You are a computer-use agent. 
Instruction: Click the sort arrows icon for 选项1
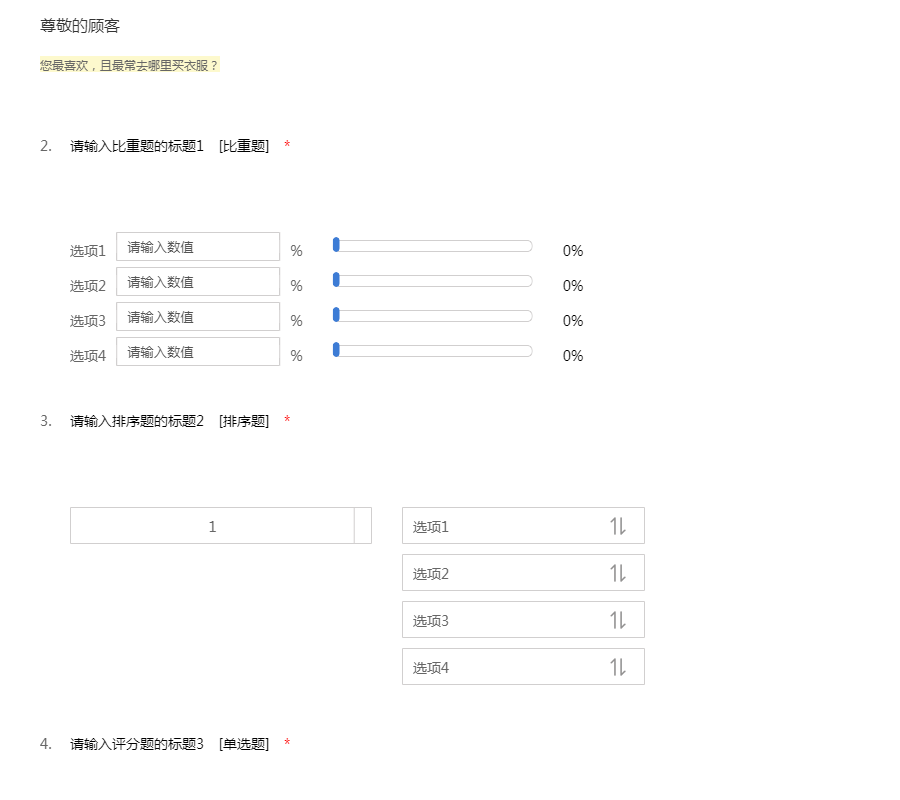point(618,526)
